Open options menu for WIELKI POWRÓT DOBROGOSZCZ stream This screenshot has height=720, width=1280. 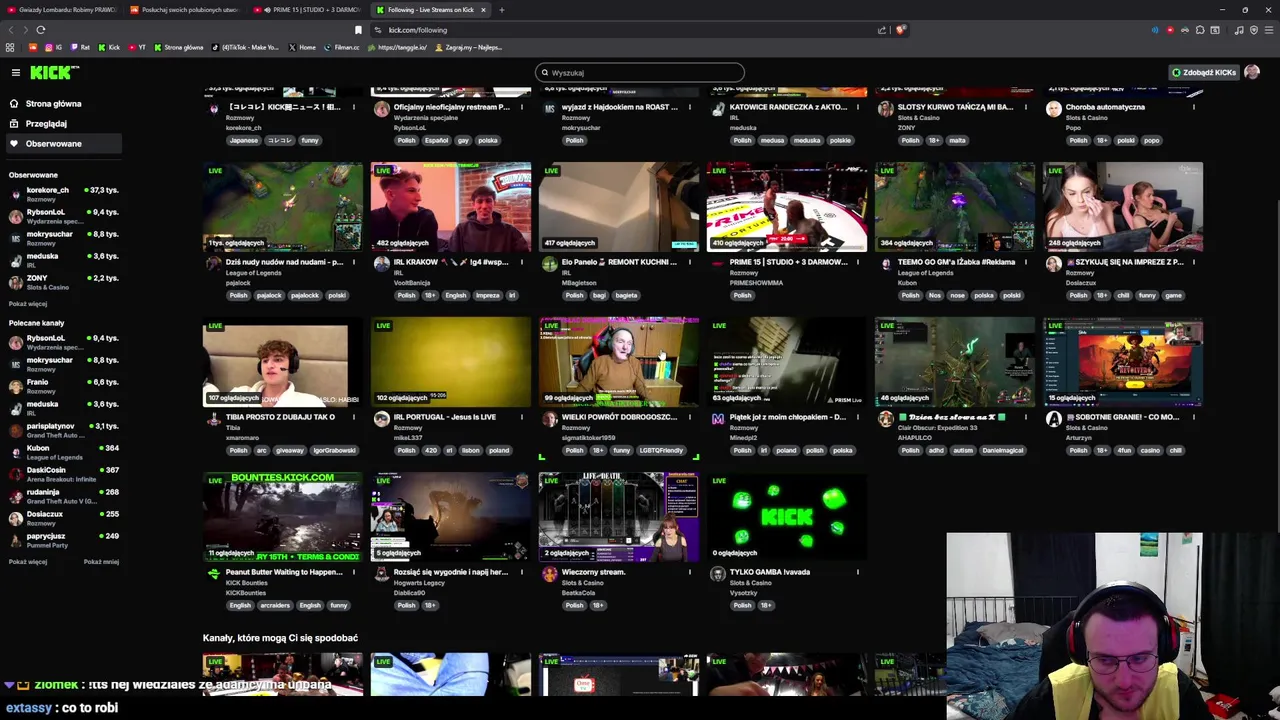tap(689, 417)
